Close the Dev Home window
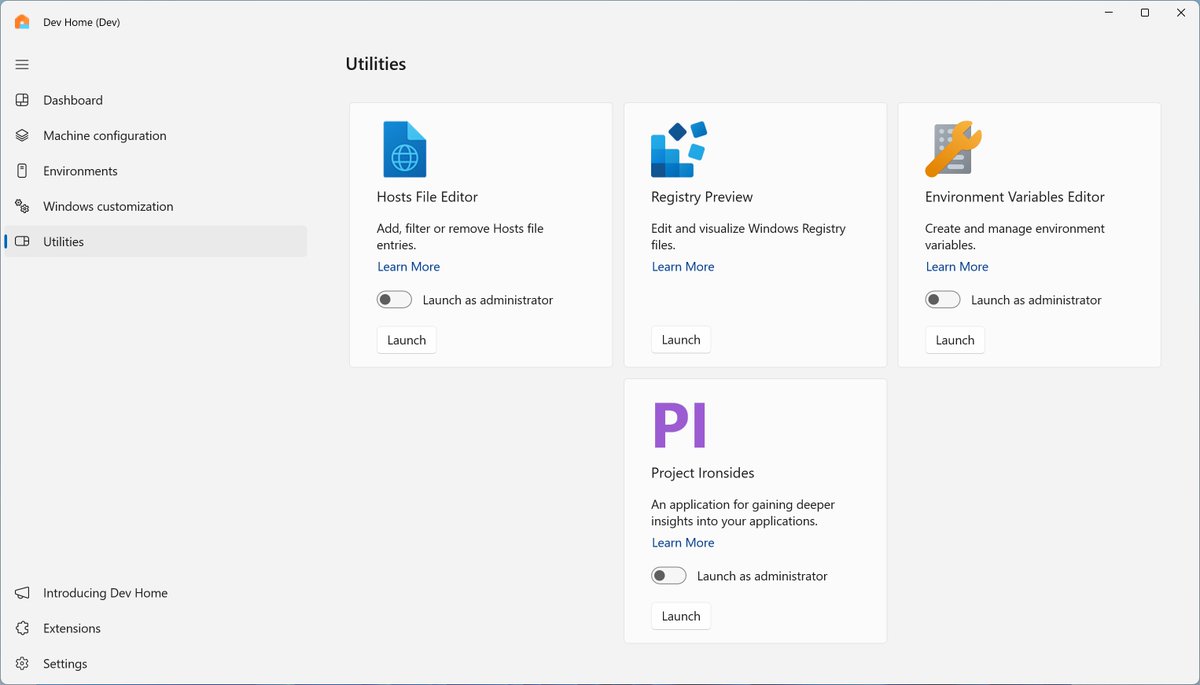Viewport: 1200px width, 685px height. (x=1180, y=13)
